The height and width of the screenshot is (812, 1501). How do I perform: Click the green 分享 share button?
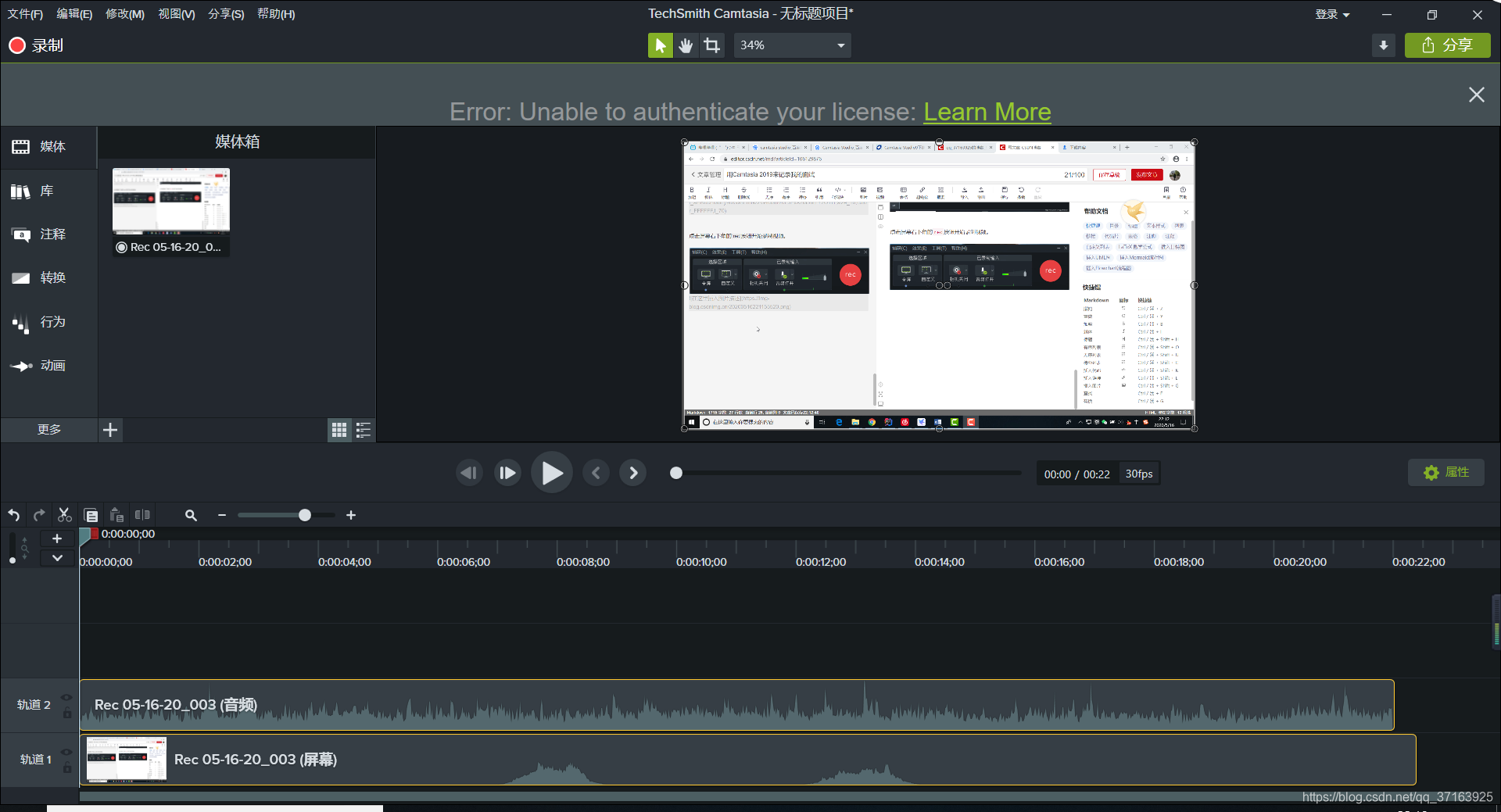[x=1447, y=45]
